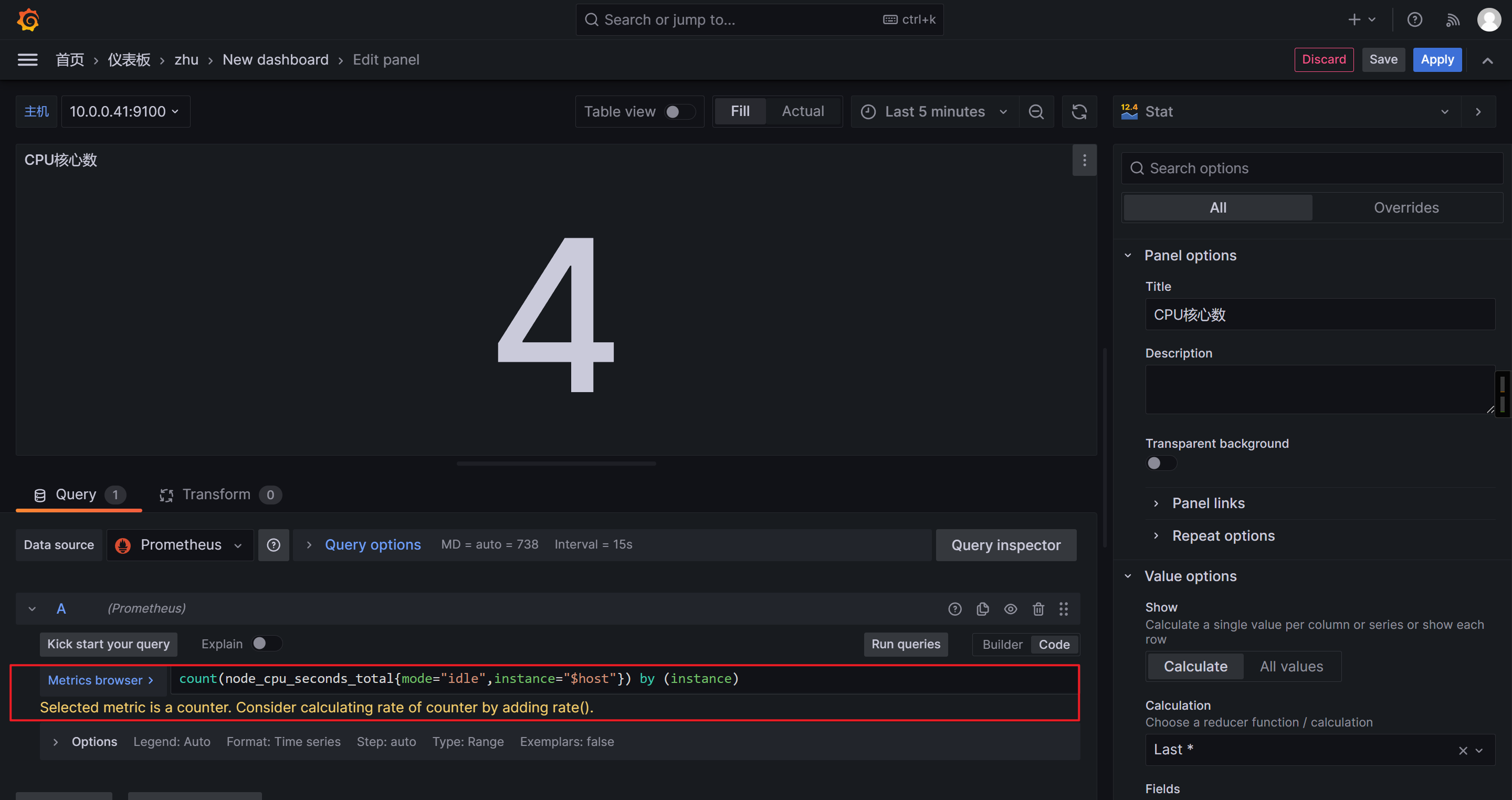1512x800 pixels.
Task: Open the hamburger navigation menu
Action: (x=28, y=60)
